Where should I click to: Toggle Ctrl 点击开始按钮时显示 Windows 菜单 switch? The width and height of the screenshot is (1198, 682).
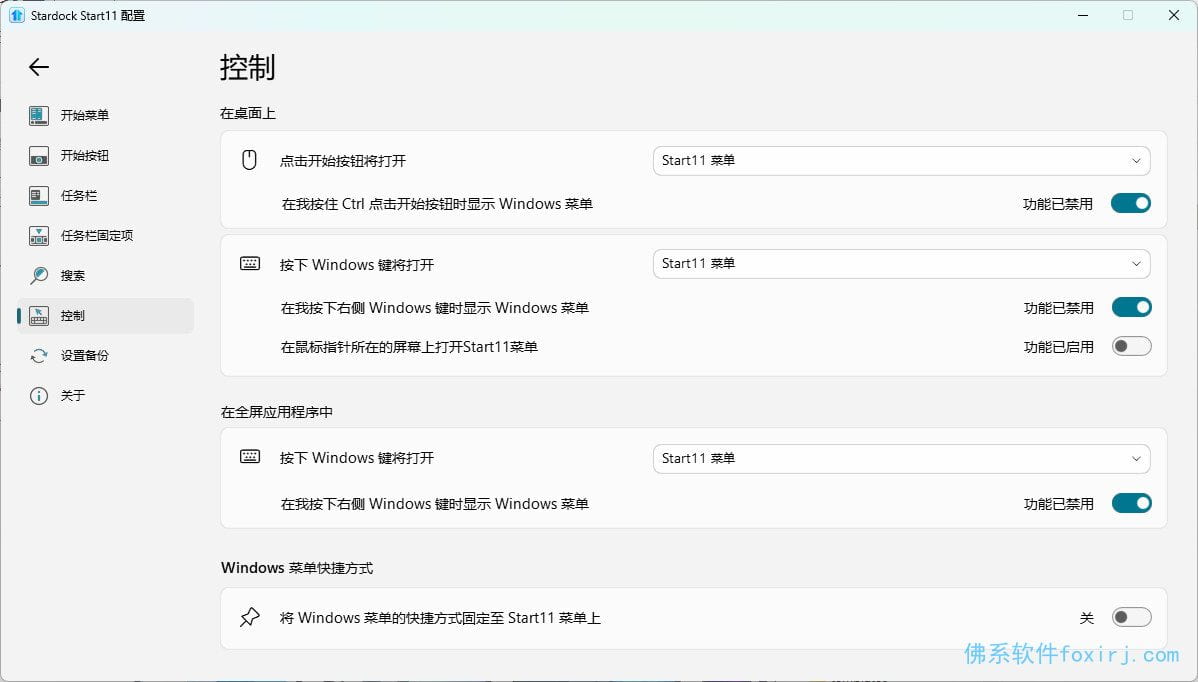[1131, 203]
